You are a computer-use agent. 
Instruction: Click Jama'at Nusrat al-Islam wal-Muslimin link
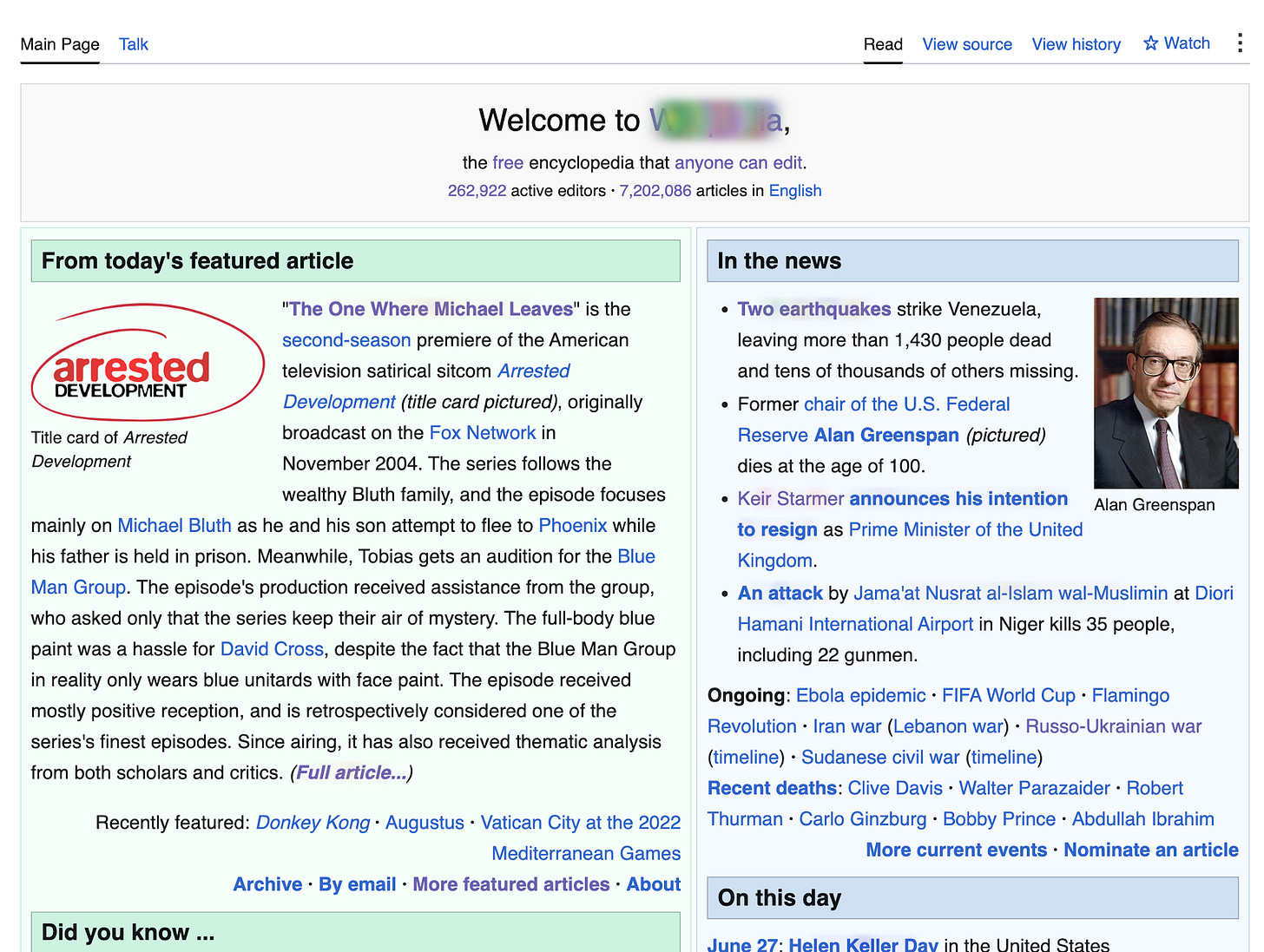pos(1011,594)
